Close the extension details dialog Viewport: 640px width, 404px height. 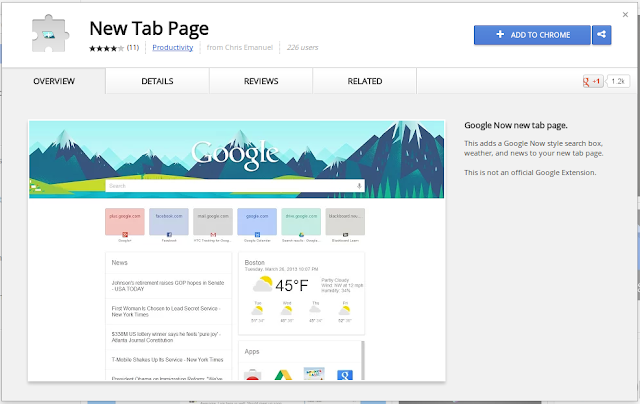pyautogui.click(x=625, y=15)
